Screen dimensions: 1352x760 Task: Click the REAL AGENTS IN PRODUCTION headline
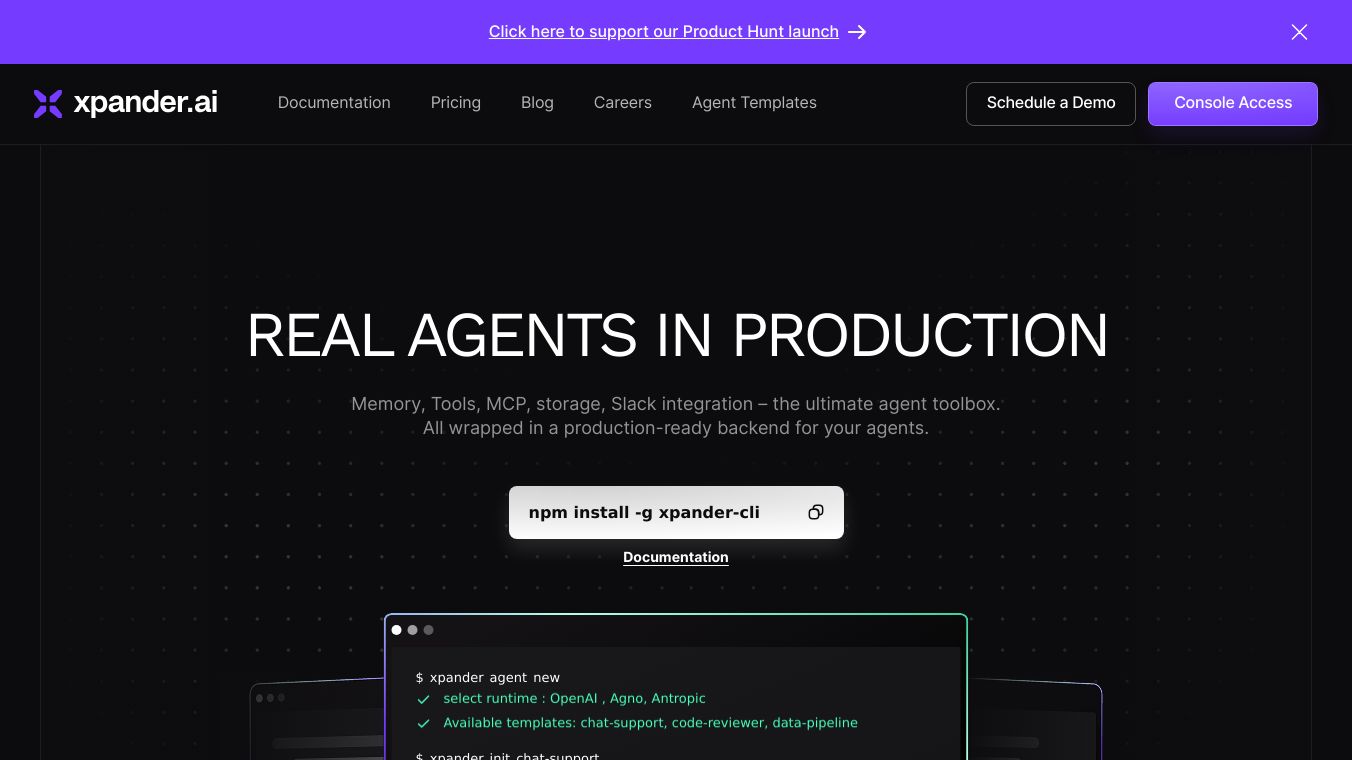677,335
